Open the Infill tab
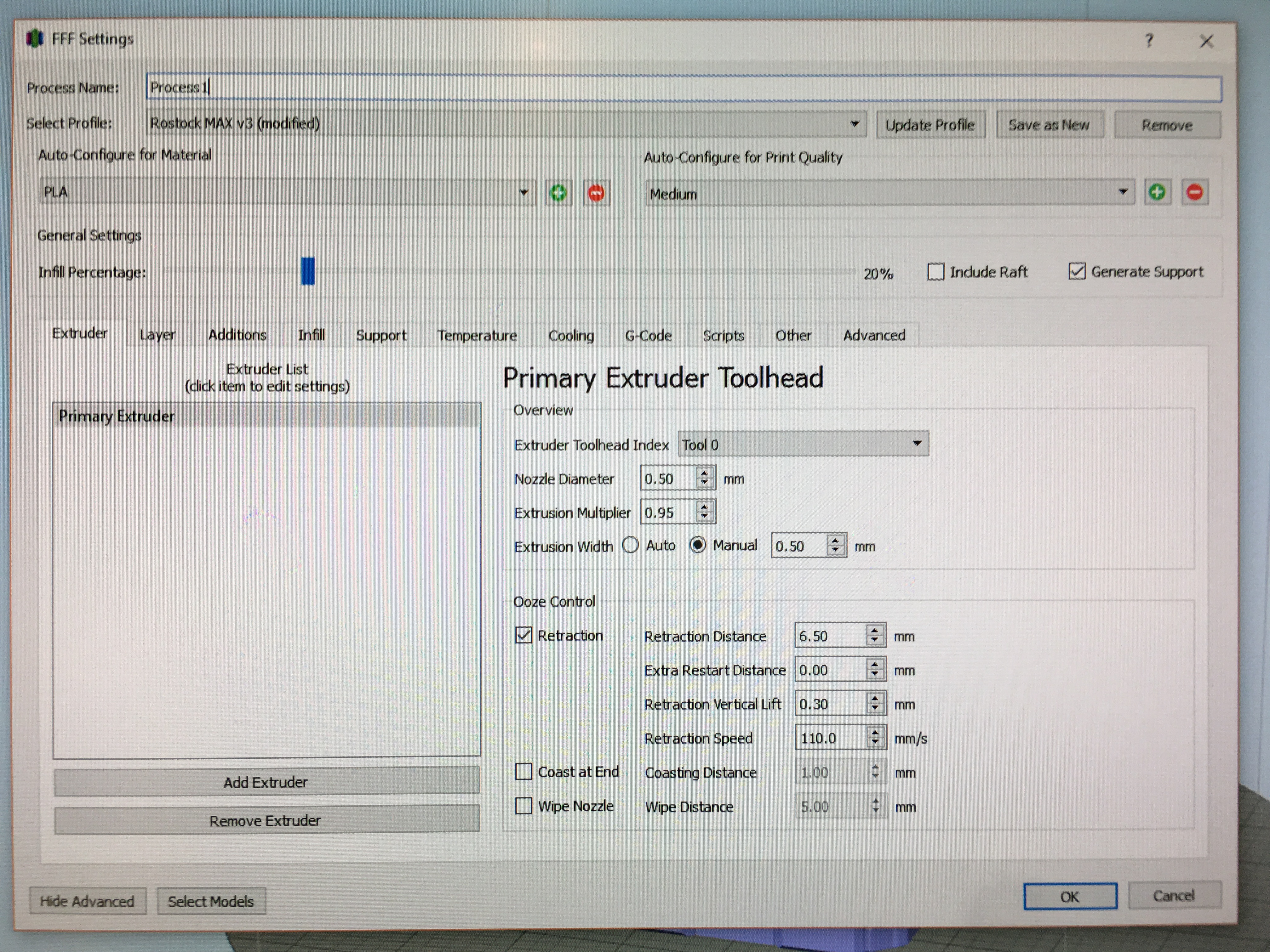This screenshot has width=1270, height=952. tap(311, 335)
